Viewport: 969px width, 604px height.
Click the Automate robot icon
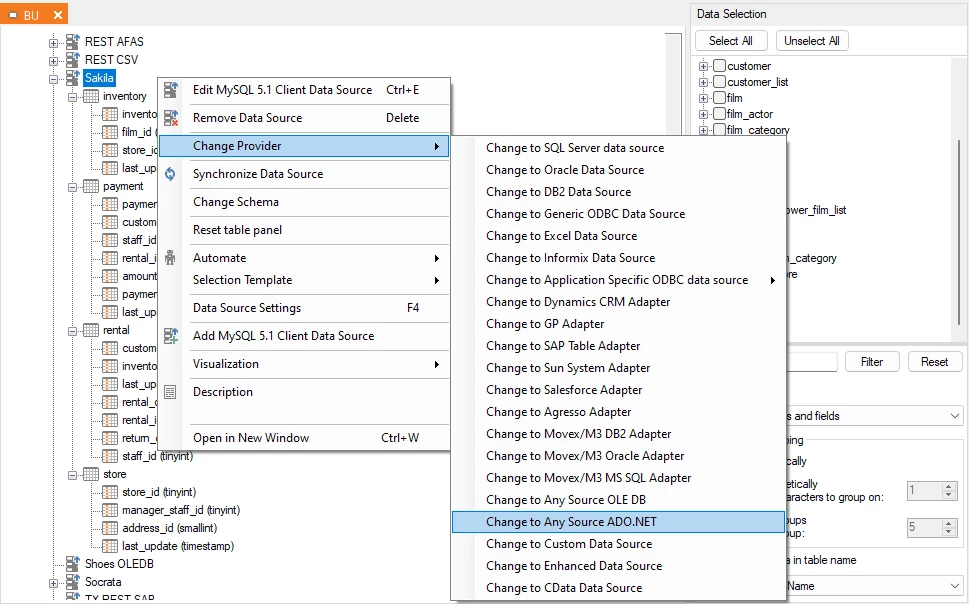click(170, 258)
